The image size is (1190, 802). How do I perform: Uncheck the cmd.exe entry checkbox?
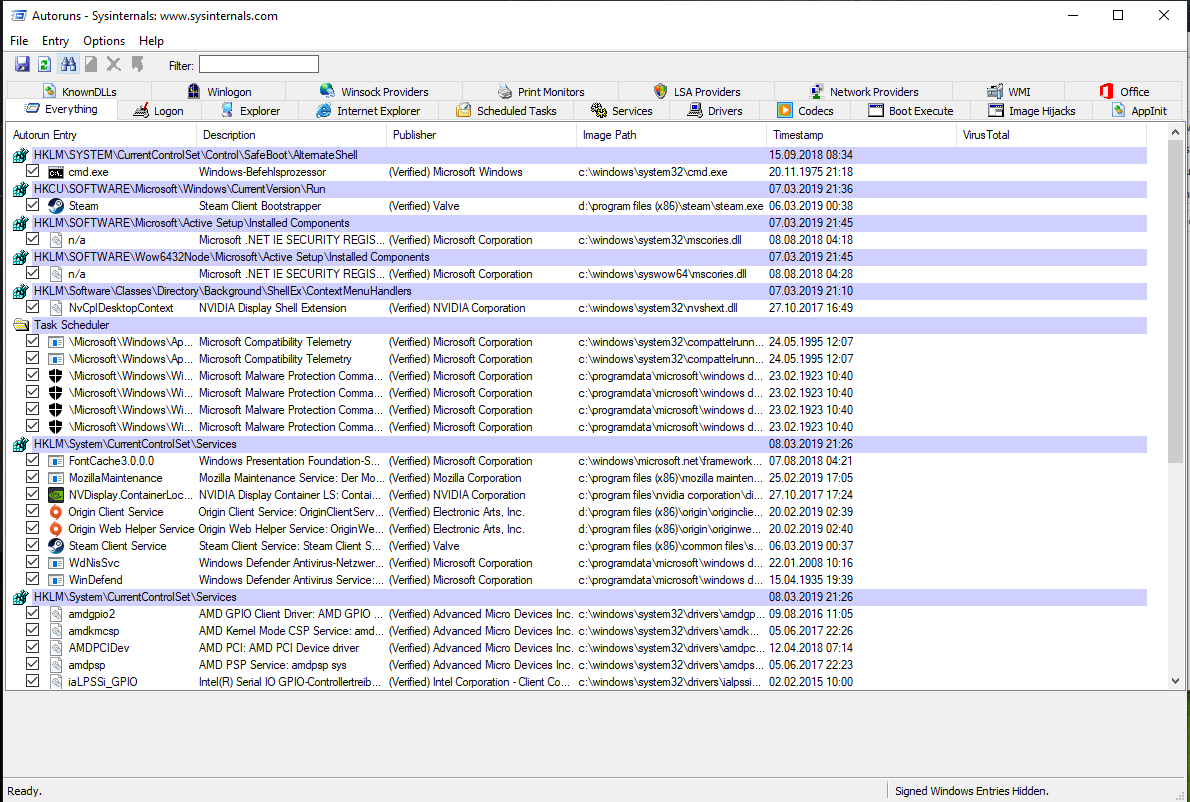[x=33, y=171]
